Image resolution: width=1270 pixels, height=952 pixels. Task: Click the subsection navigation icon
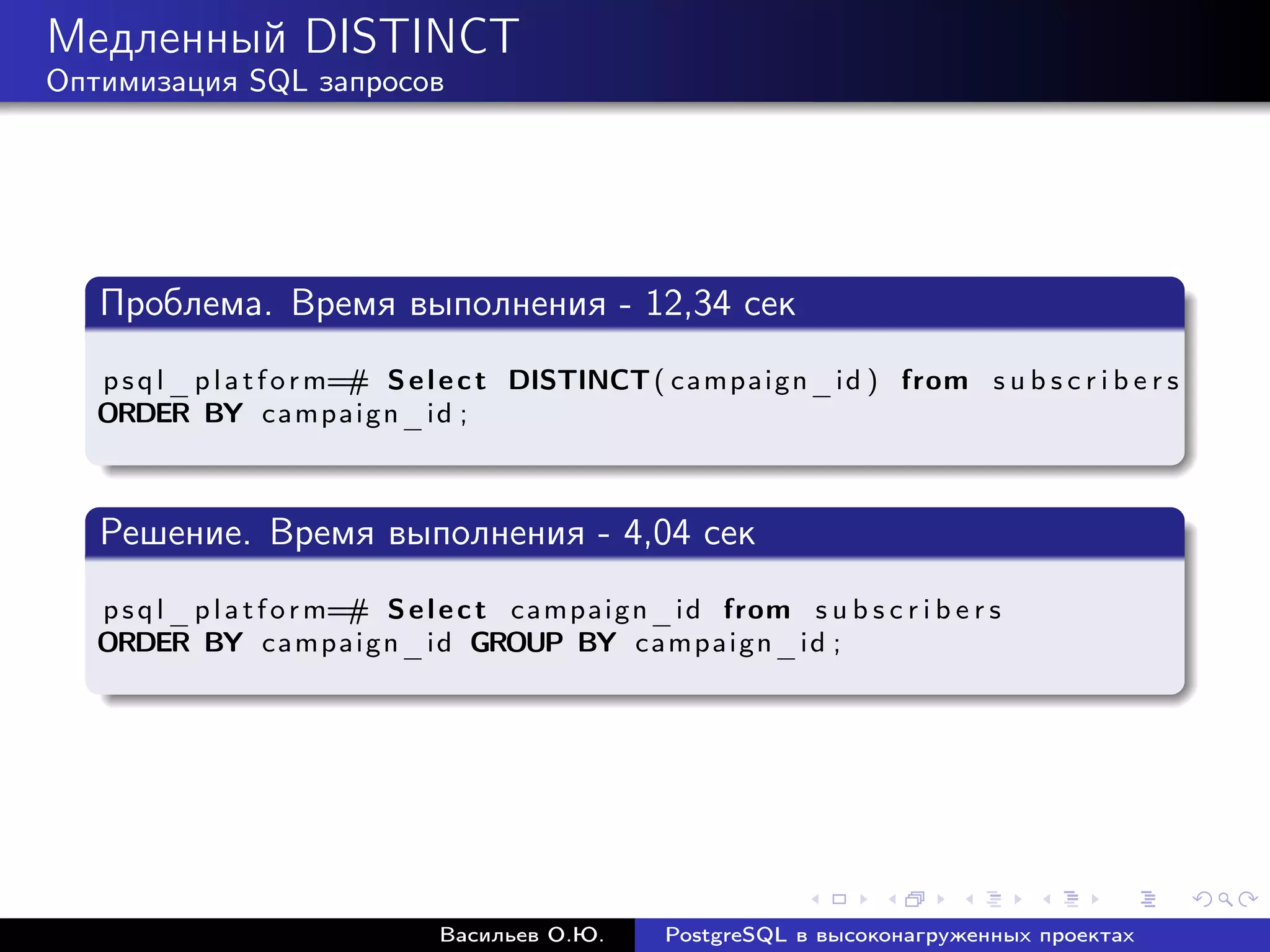point(993,899)
